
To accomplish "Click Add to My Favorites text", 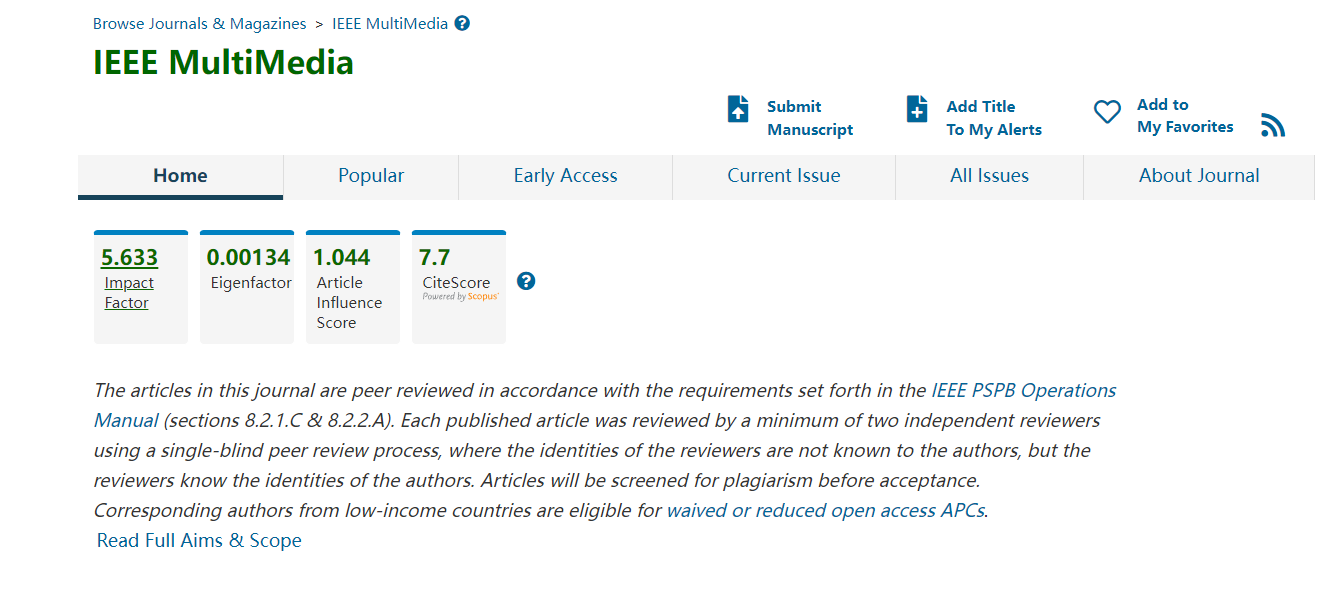I will [1185, 115].
